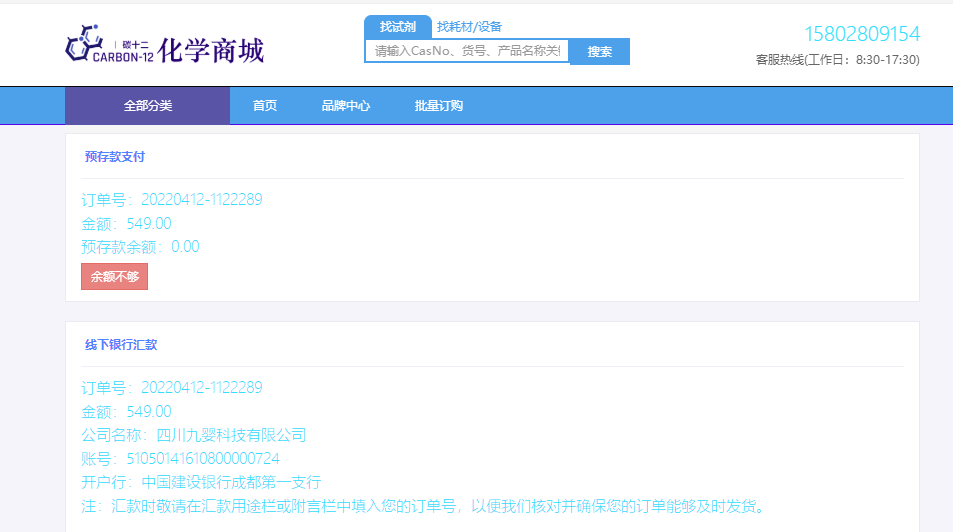Click the 线下银行汇款 section heading
Screen dimensions: 953x532
pos(121,345)
